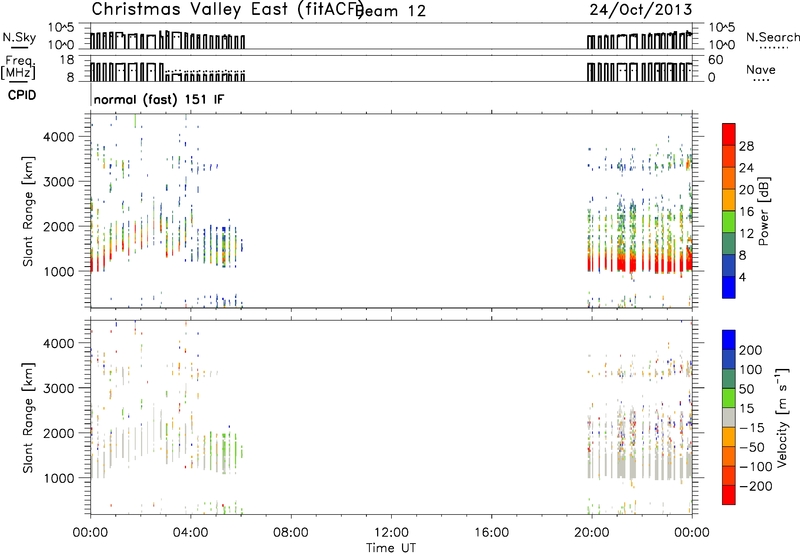Click the '60' Nave axis value
The width and height of the screenshot is (800, 554).
point(715,60)
